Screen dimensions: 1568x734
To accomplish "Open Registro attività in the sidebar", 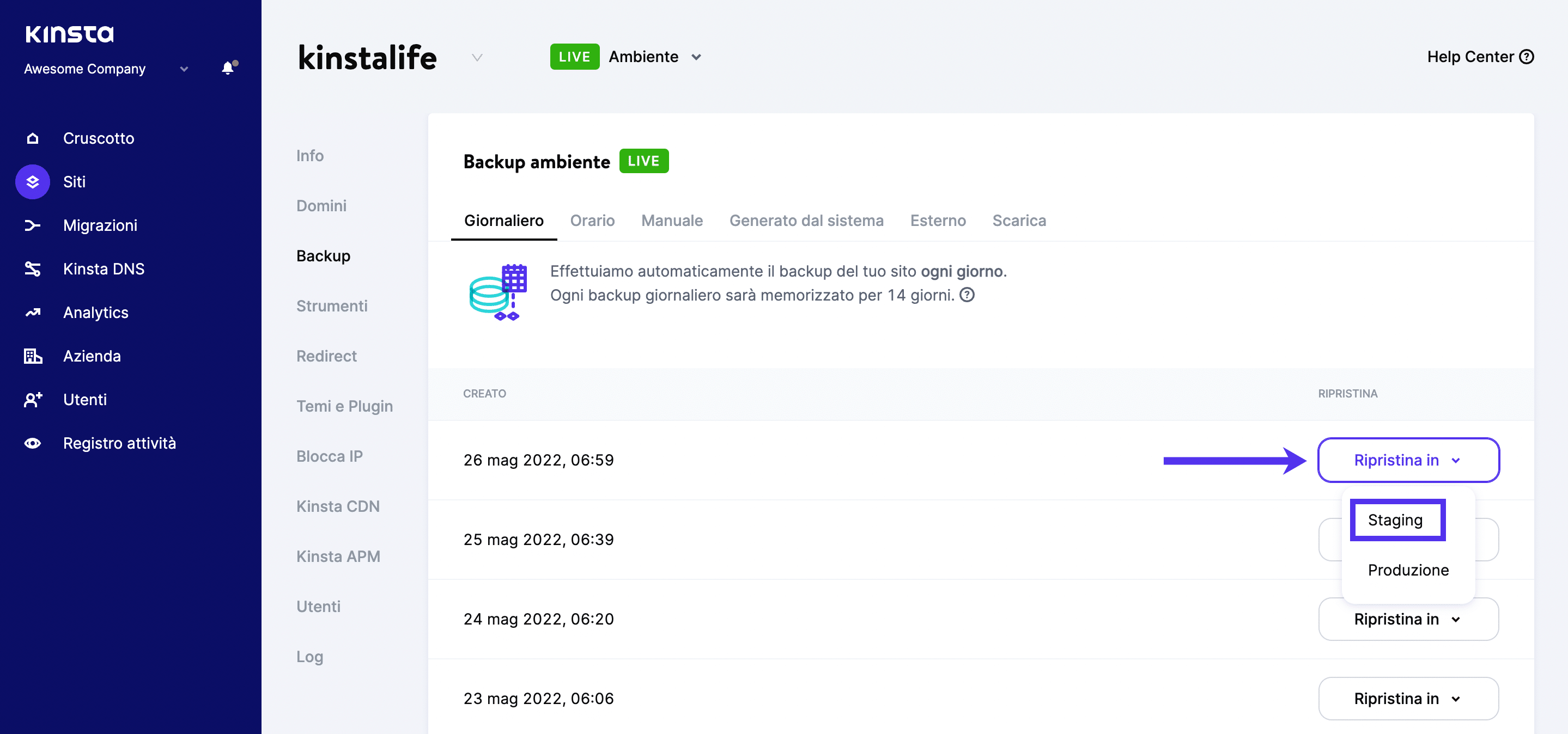I will coord(119,443).
